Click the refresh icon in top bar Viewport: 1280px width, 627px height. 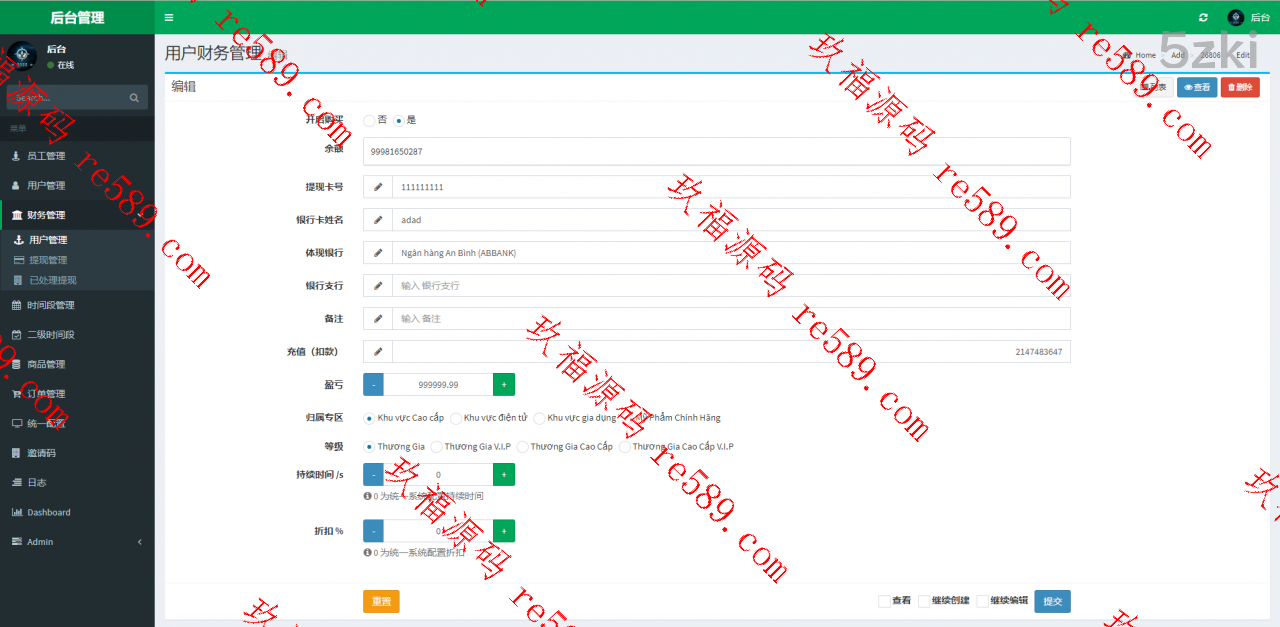[1203, 17]
